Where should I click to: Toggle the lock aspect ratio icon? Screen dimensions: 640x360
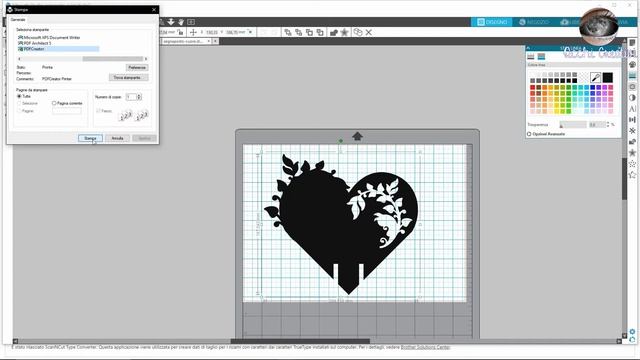pyautogui.click(x=180, y=32)
